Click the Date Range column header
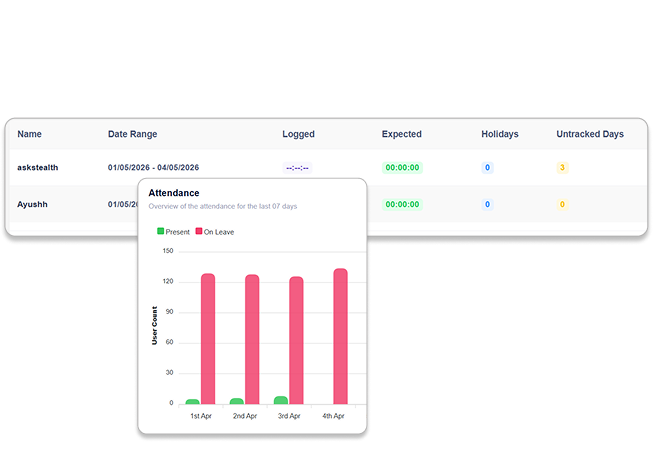The height and width of the screenshot is (460, 653). [x=132, y=134]
